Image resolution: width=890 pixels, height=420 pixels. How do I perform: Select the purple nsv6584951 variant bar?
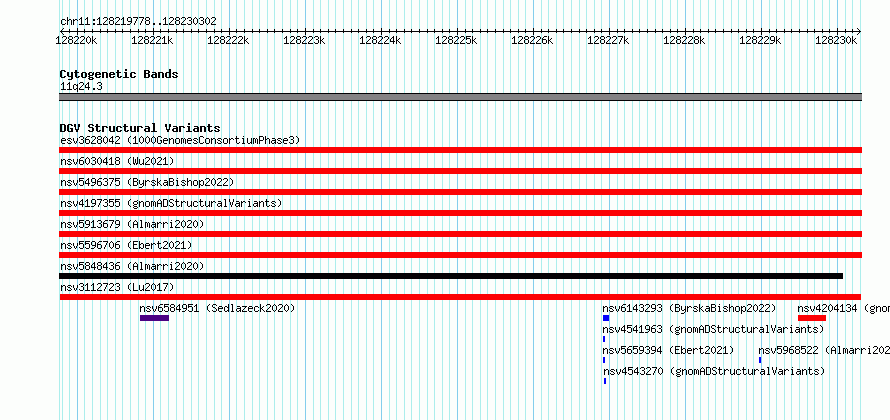(154, 318)
